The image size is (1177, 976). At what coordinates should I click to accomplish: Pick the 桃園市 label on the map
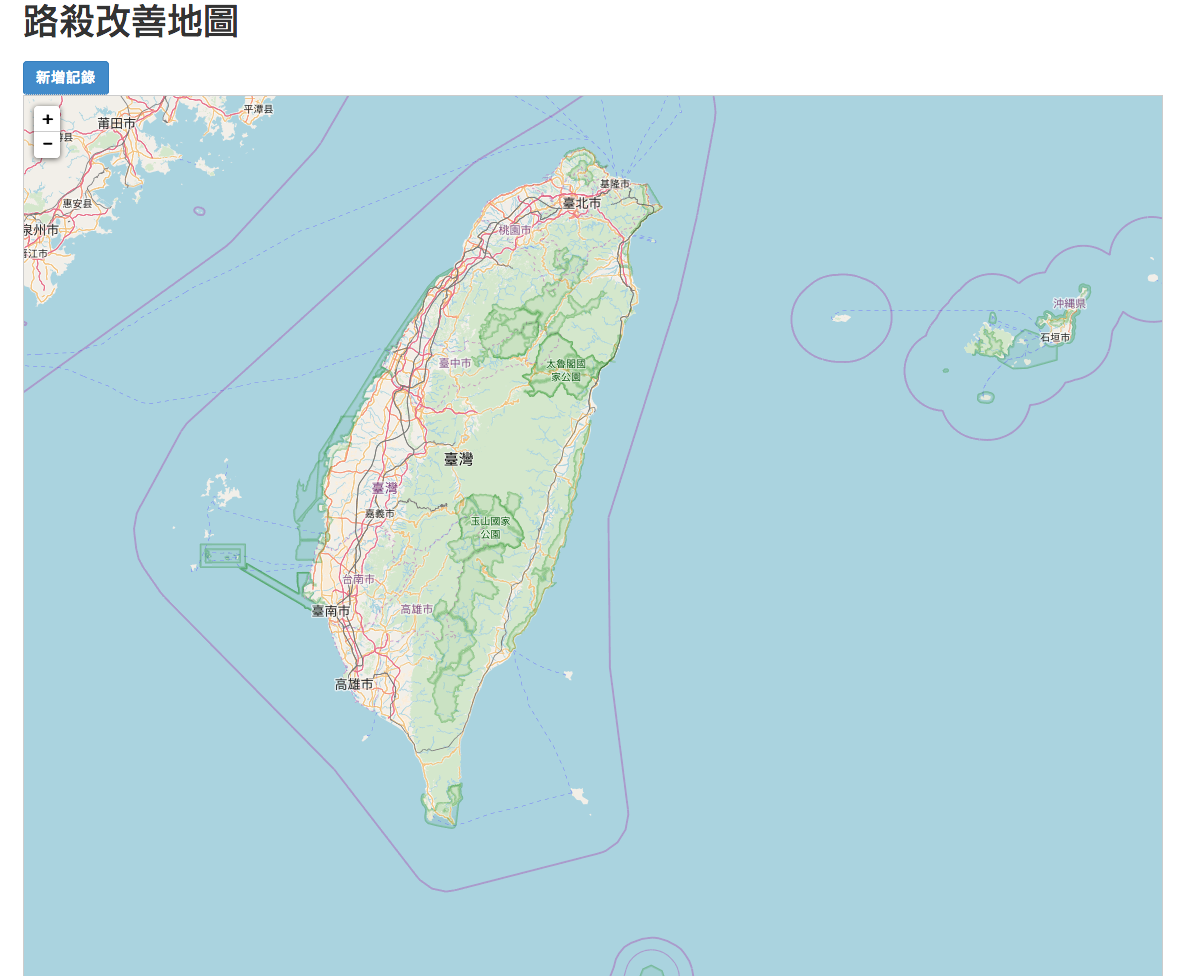pyautogui.click(x=515, y=230)
